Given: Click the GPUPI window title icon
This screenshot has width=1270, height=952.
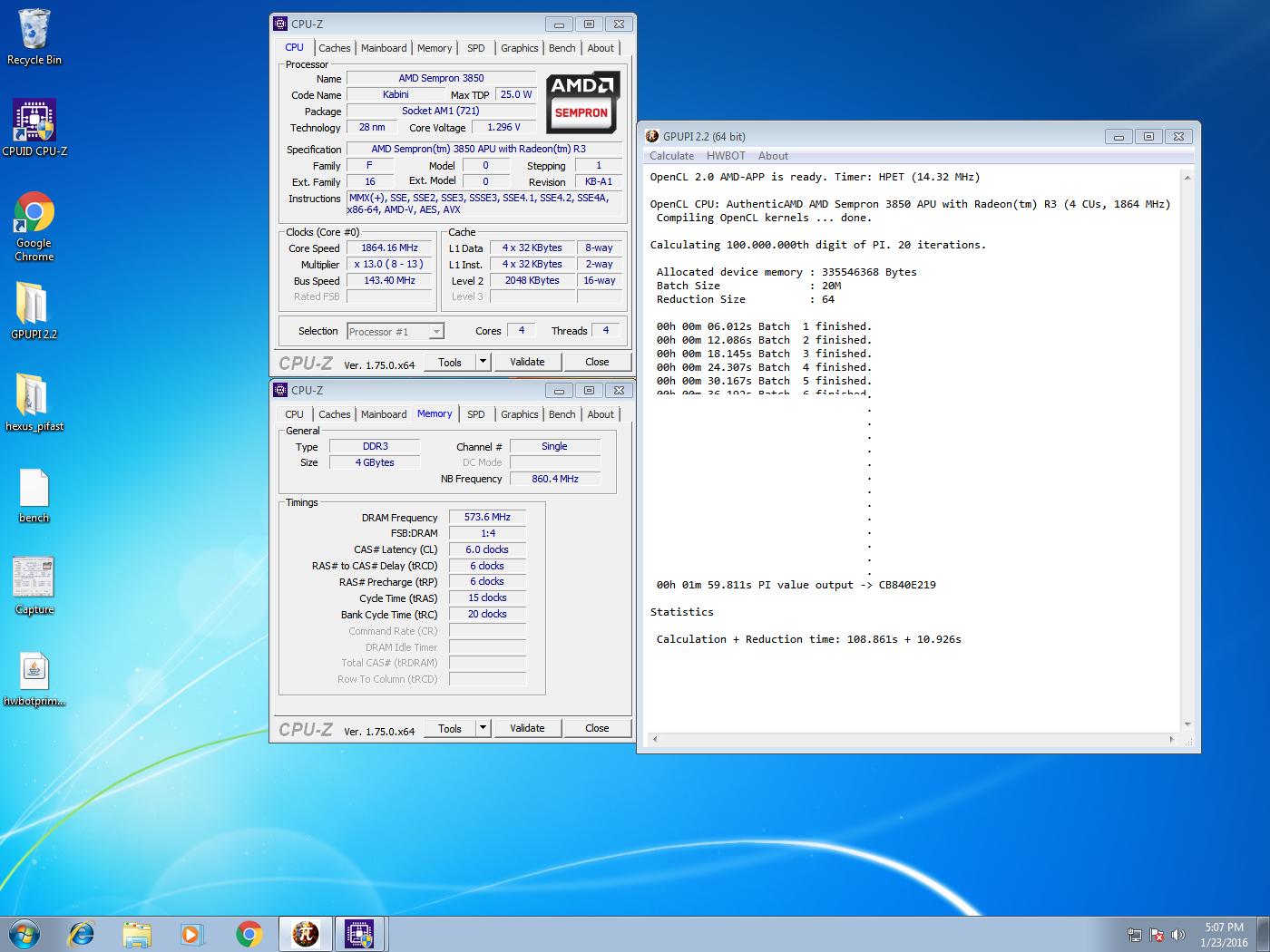Looking at the screenshot, I should [652, 136].
